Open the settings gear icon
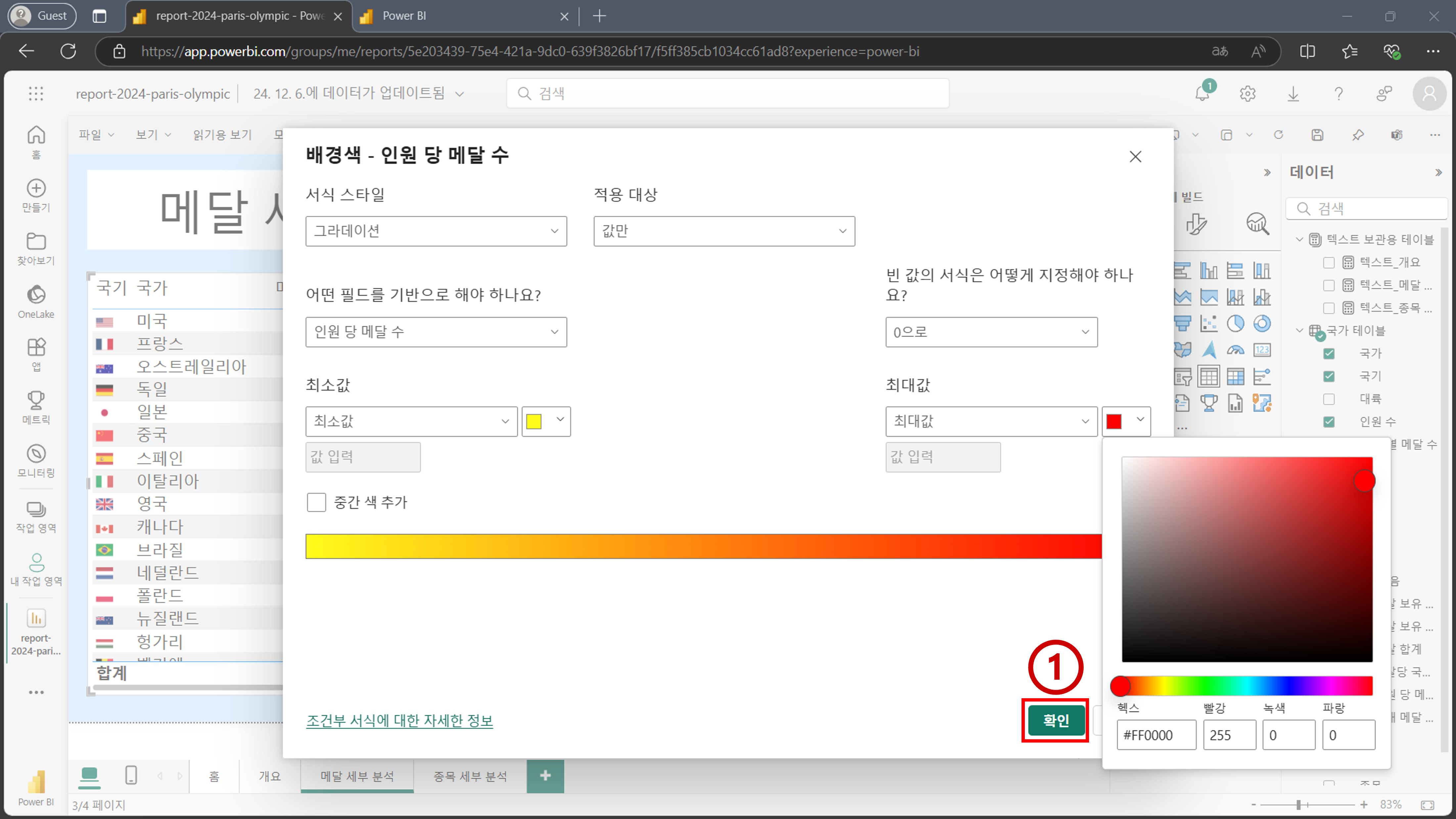The image size is (1456, 819). (x=1248, y=93)
